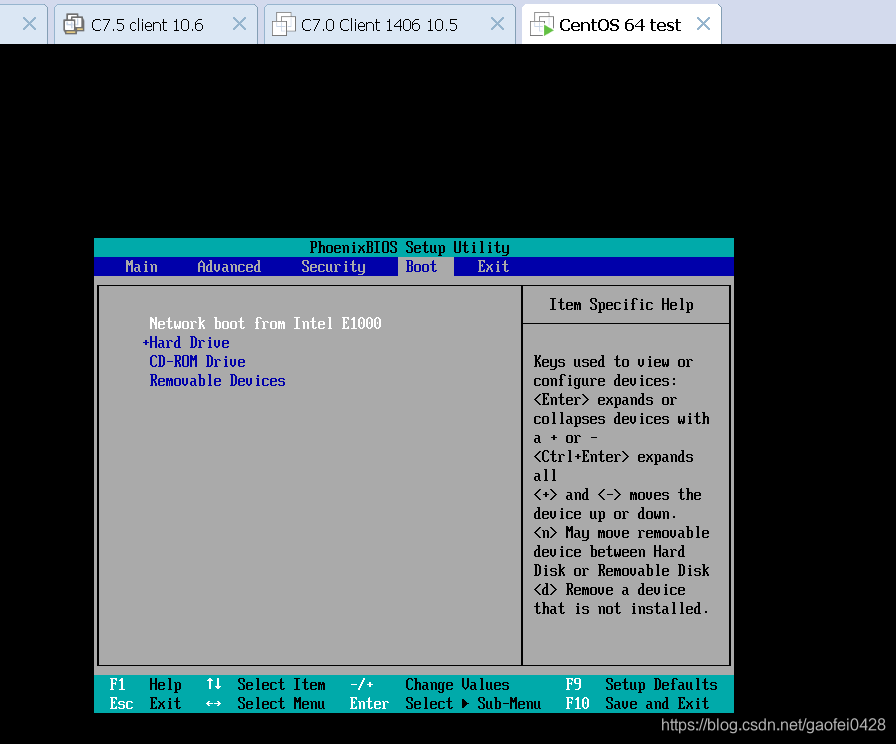This screenshot has height=744, width=896.
Task: Select the Hard Drive boot entry
Action: [189, 343]
